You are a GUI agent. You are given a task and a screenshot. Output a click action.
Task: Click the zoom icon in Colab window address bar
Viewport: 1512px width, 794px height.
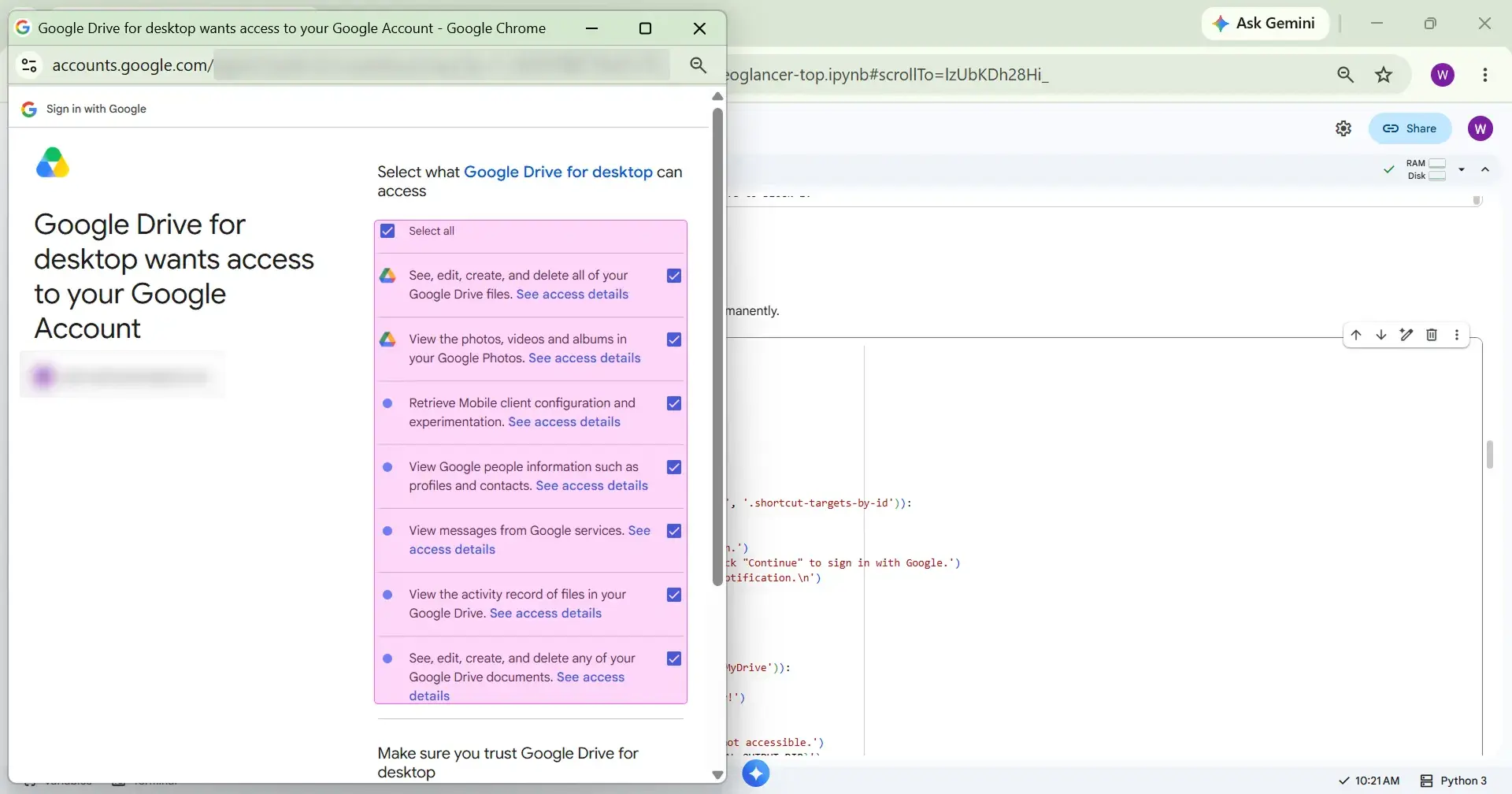1346,75
